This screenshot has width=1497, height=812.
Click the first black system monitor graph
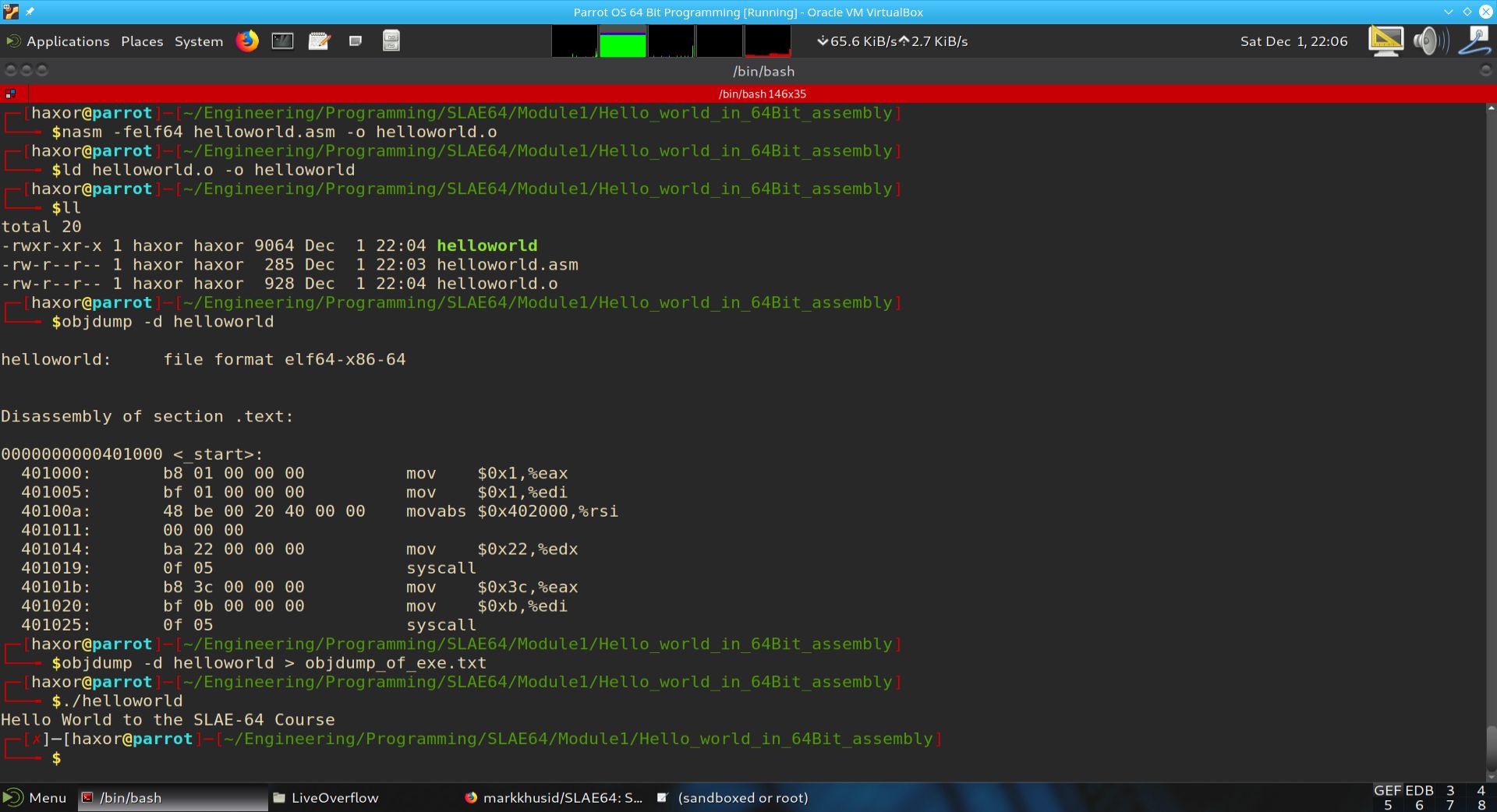coord(575,41)
